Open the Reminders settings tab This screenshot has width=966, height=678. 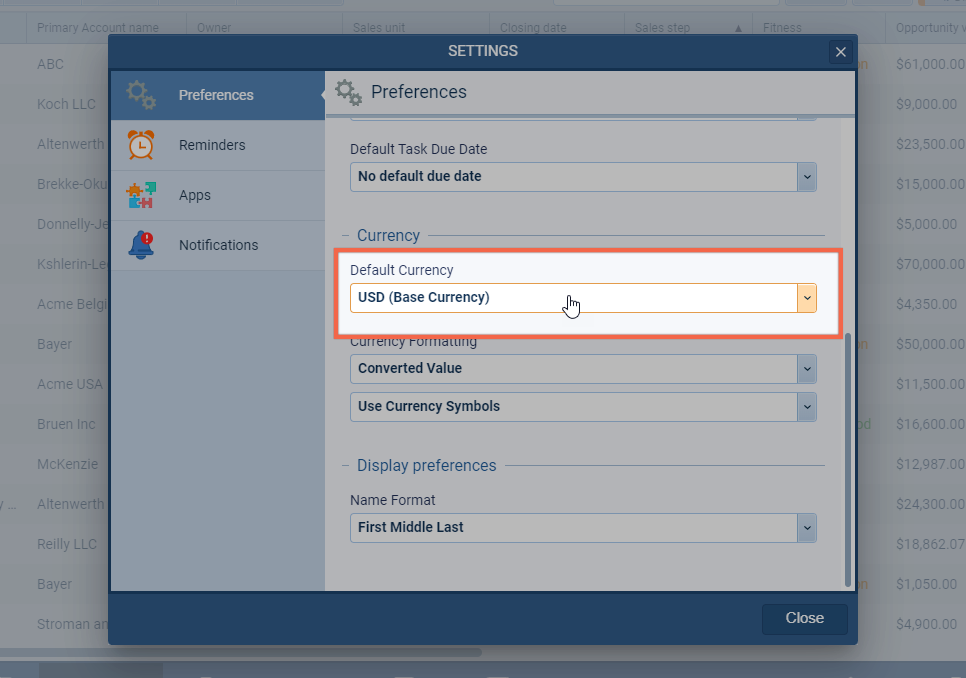pyautogui.click(x=217, y=145)
